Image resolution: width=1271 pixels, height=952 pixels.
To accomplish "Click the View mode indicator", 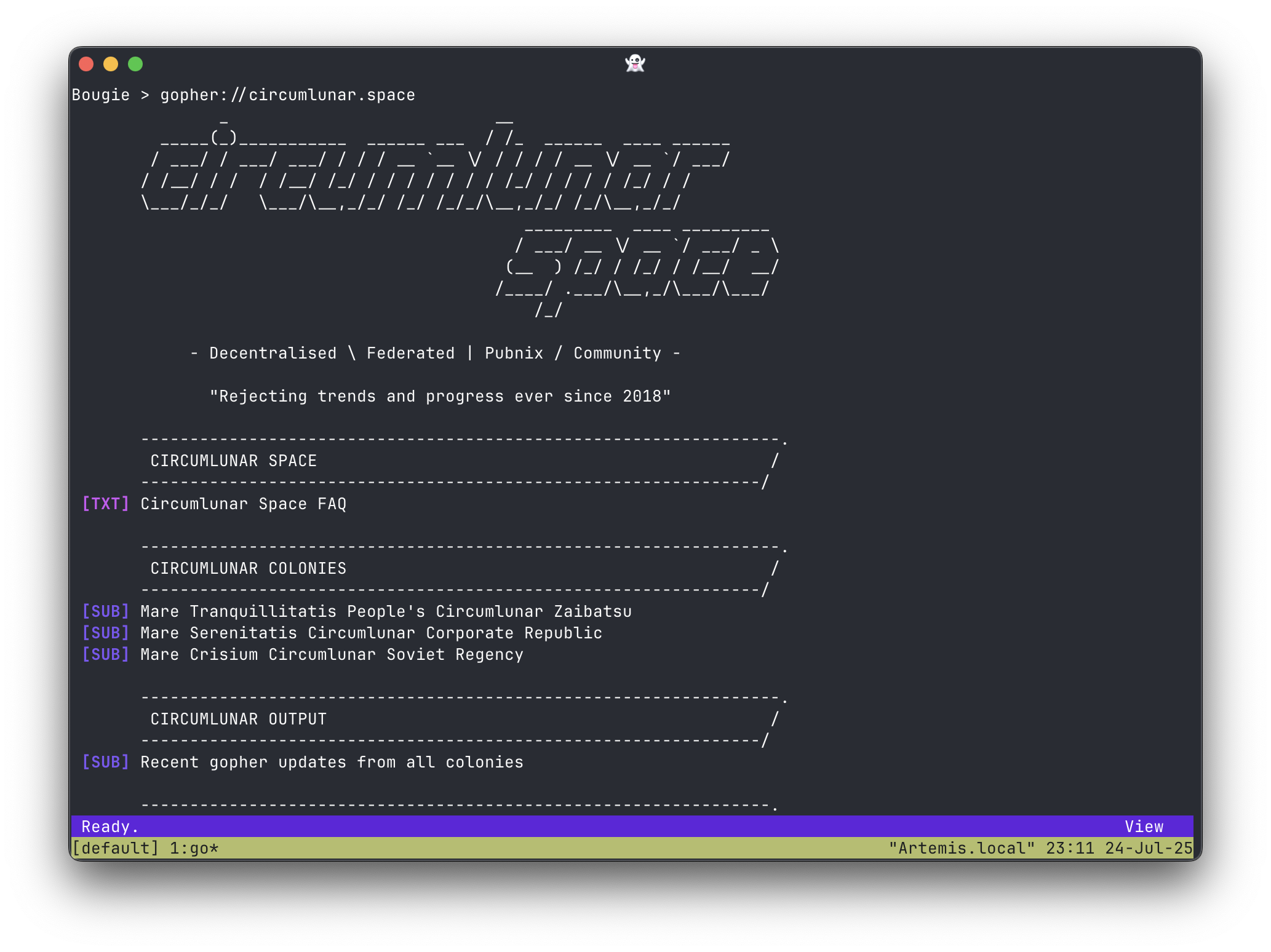I will (x=1144, y=827).
